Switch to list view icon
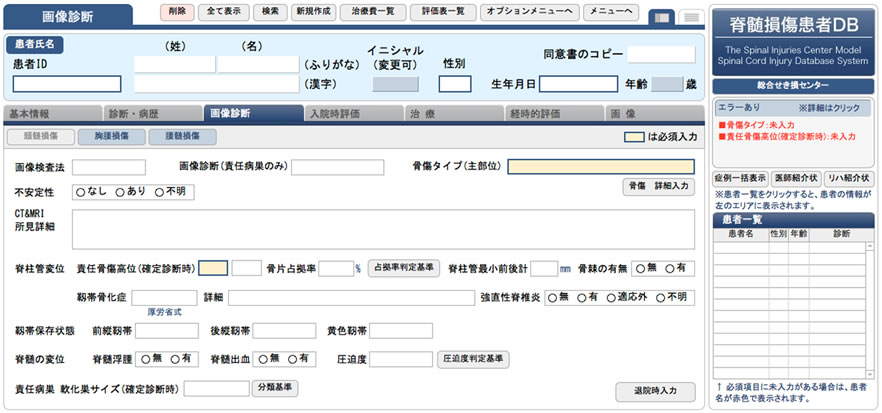882x413 pixels. pyautogui.click(x=690, y=17)
